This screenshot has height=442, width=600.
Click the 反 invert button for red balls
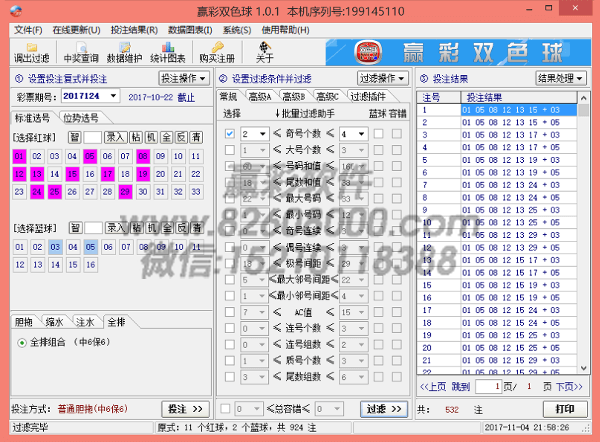pyautogui.click(x=181, y=137)
